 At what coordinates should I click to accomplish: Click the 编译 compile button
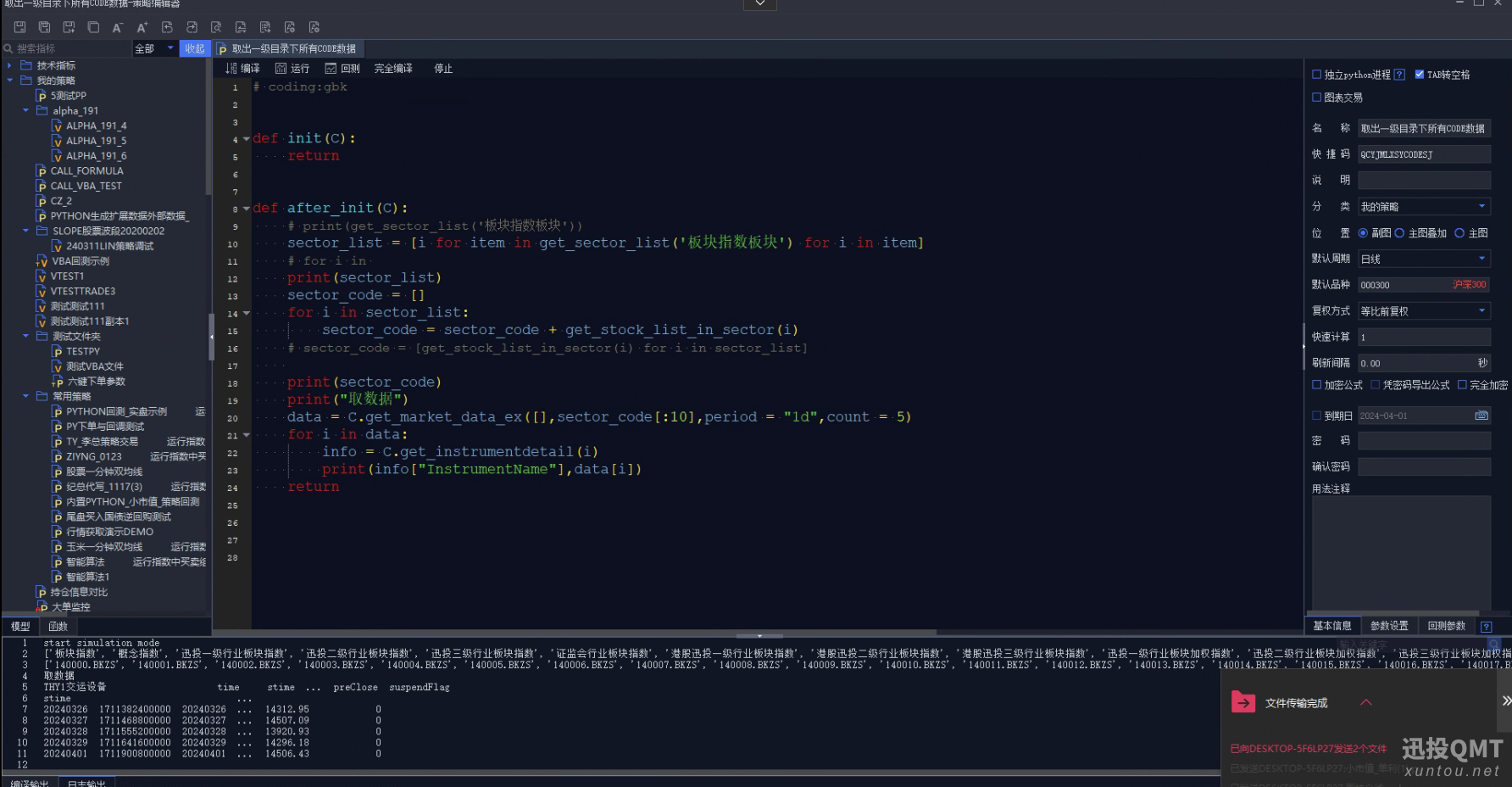point(242,69)
